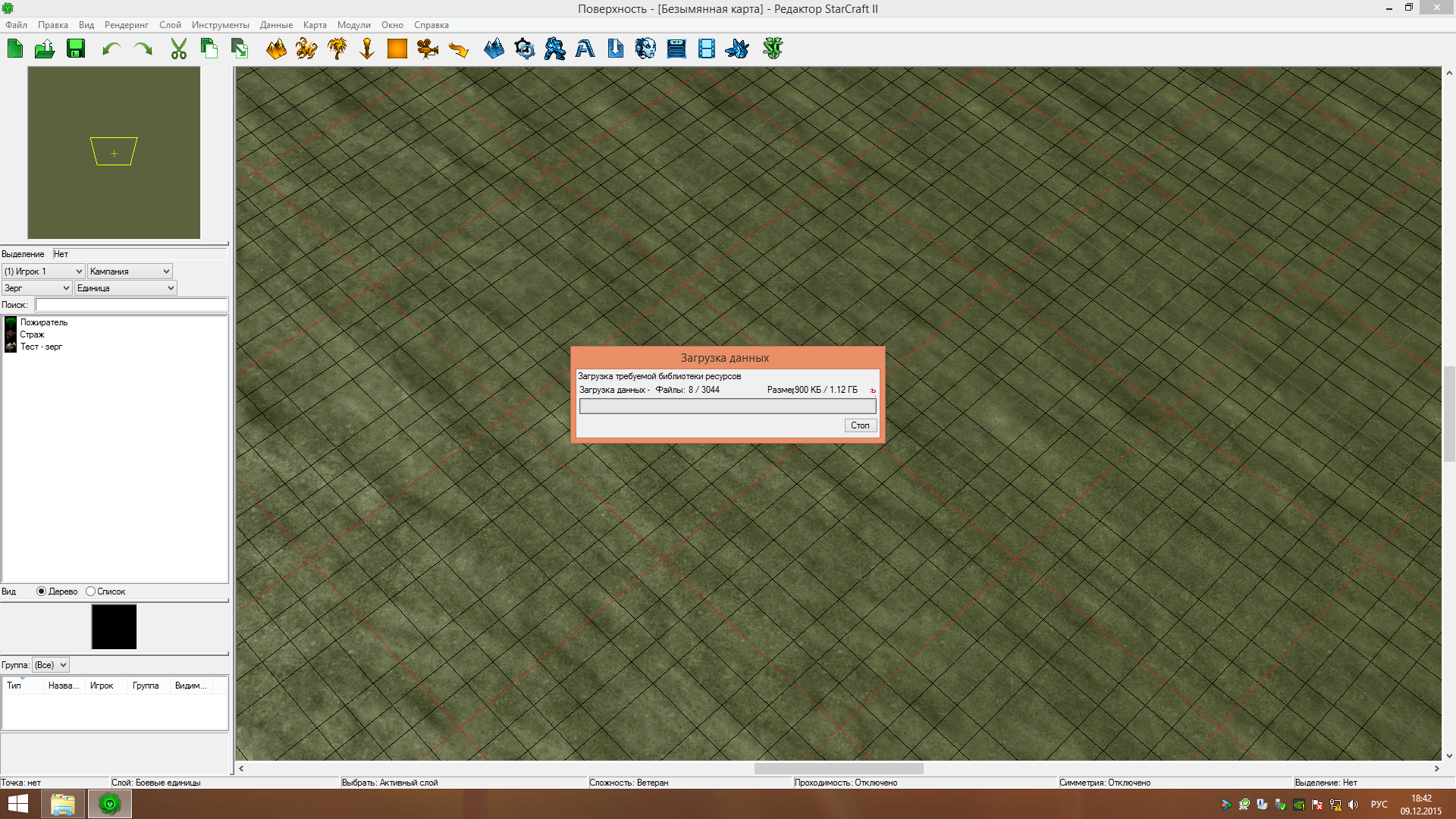Screen dimensions: 1456x819
Task: Open the Группа (Все) dropdown
Action: tap(51, 665)
